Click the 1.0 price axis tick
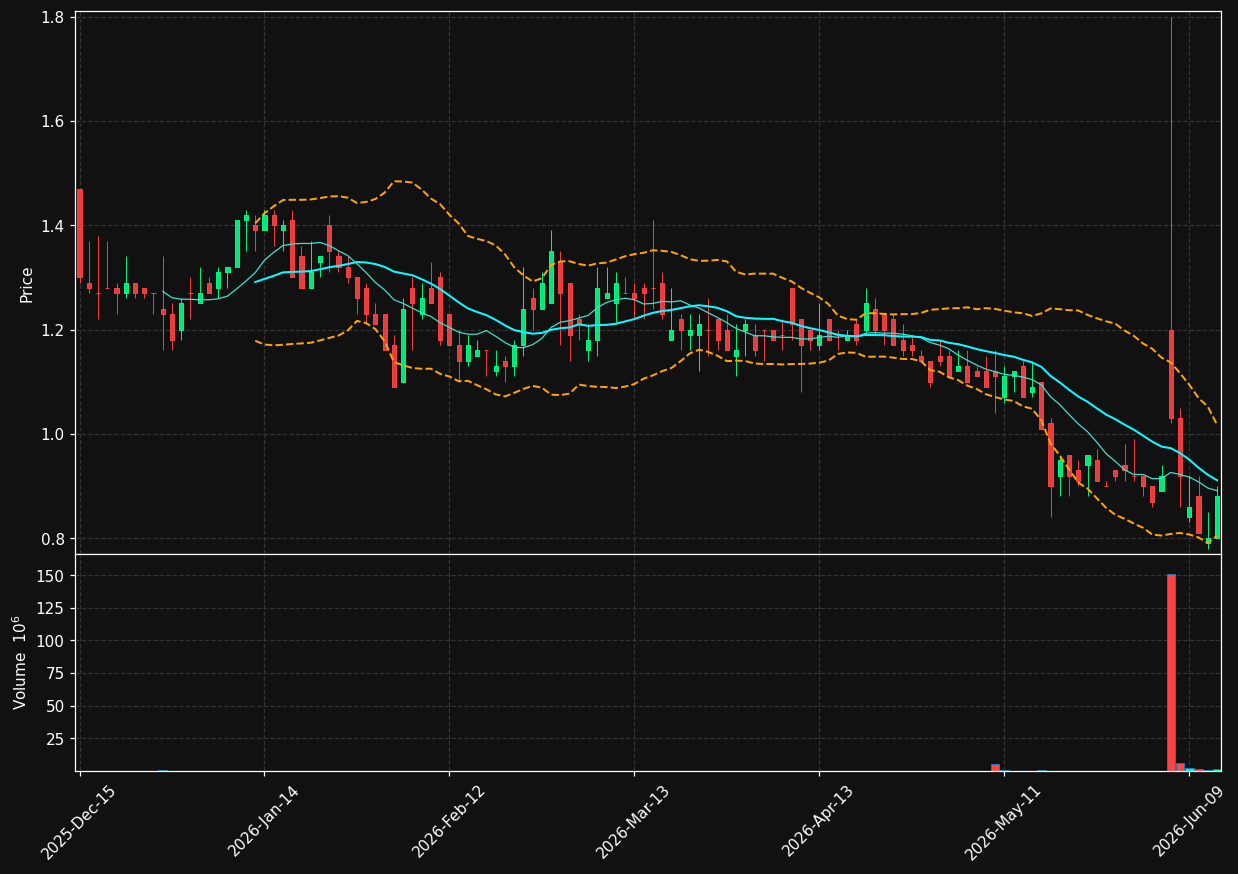 click(55, 434)
